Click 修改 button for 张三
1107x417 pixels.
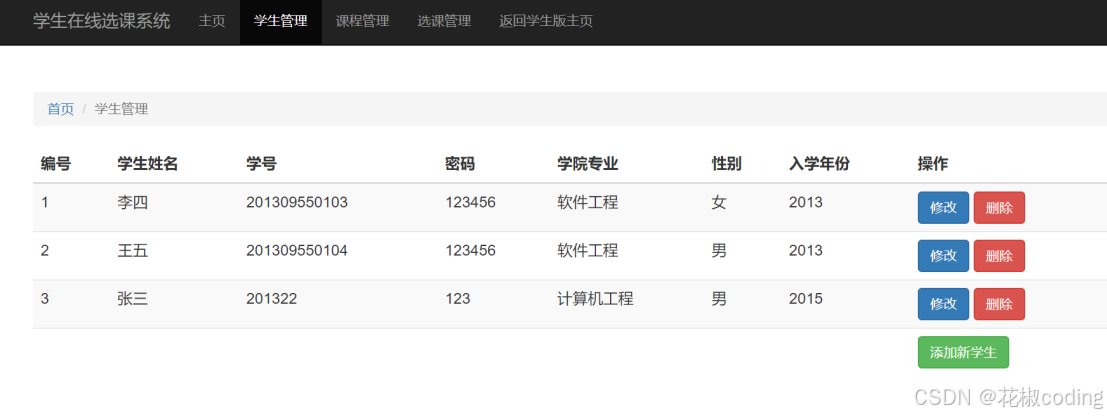pyautogui.click(x=943, y=304)
